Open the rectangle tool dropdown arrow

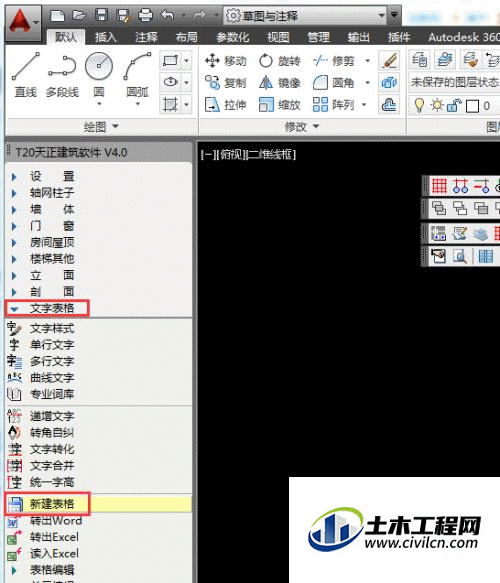[186, 60]
